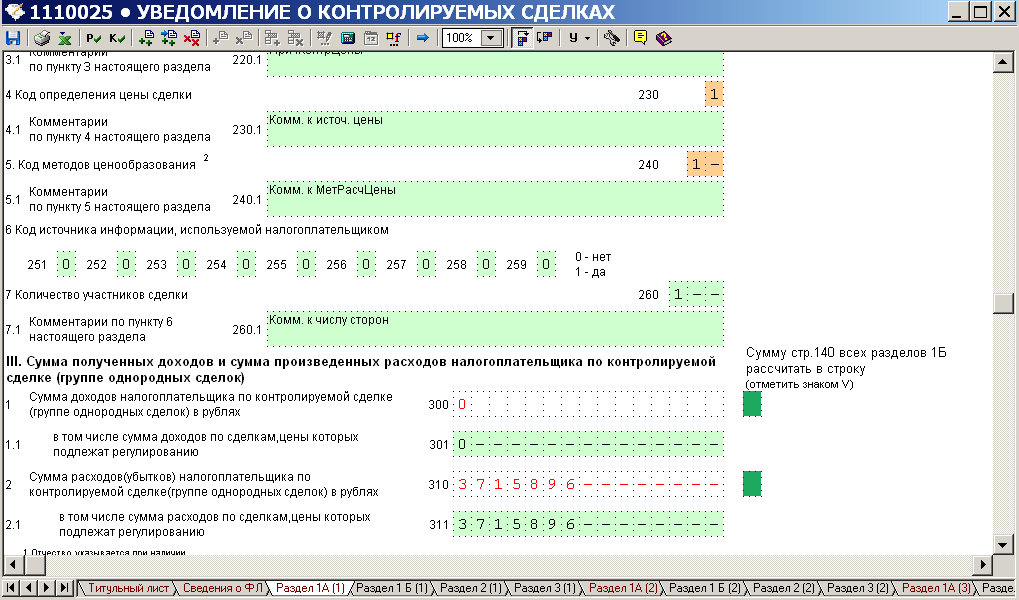Add a section copy with the blue arrow icon
Viewport: 1019px width, 600px height.
point(169,38)
